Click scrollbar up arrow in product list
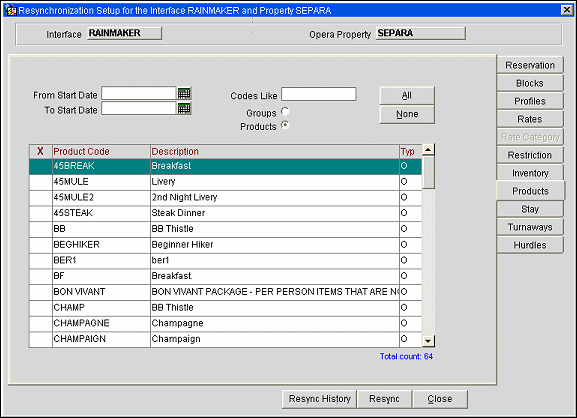Screen dimensions: 577x418 (428, 149)
